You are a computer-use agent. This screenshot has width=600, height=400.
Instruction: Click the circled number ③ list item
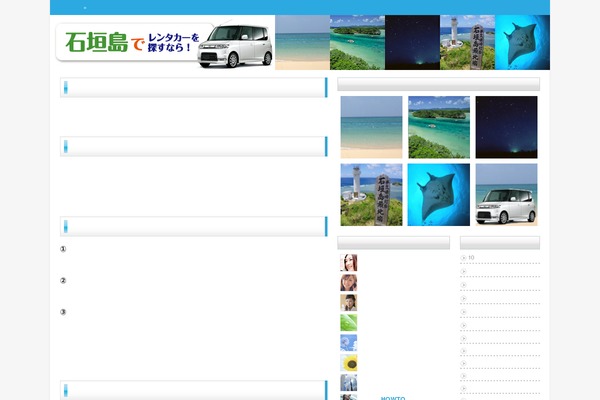(x=63, y=312)
